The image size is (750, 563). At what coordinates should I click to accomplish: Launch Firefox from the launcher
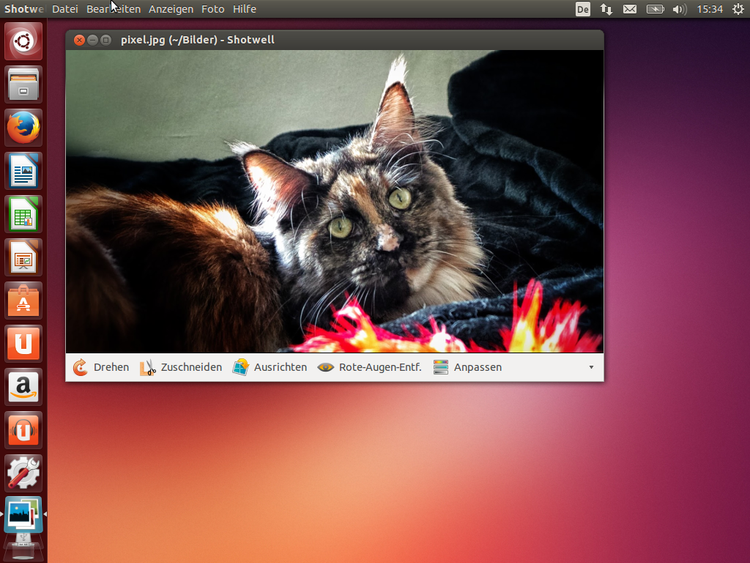point(24,127)
